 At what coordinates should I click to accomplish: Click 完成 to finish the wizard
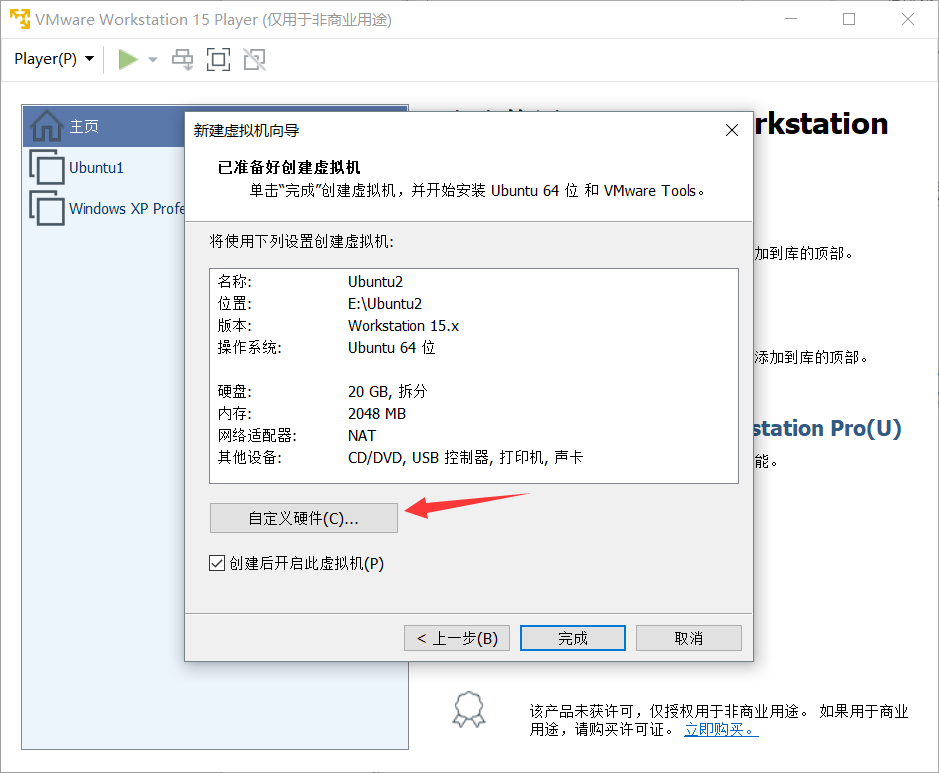tap(573, 638)
